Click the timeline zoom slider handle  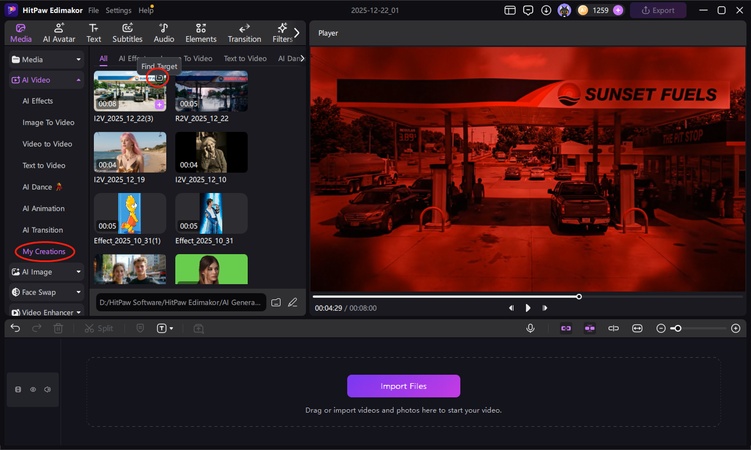point(677,328)
